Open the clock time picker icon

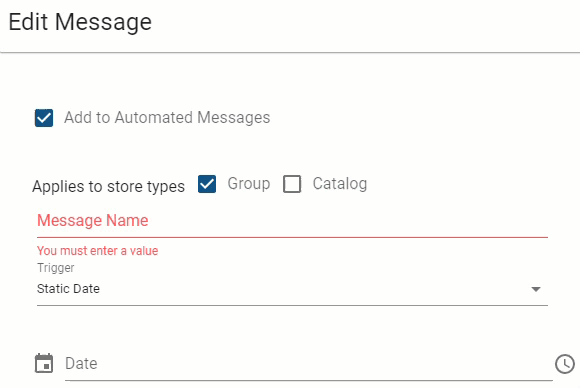click(x=565, y=364)
